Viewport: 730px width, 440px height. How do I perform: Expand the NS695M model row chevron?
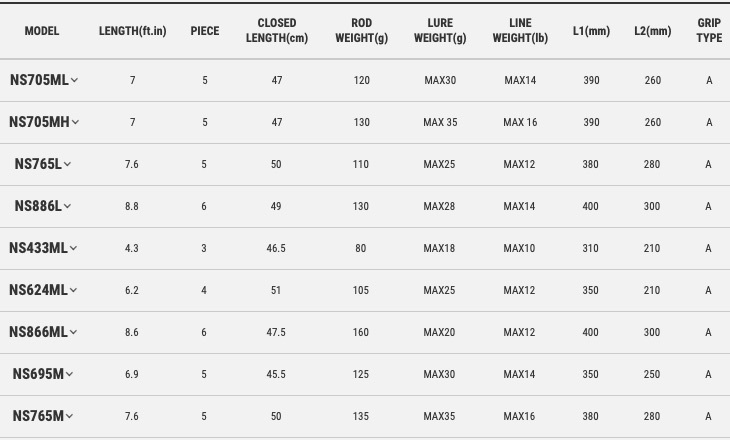tap(69, 375)
